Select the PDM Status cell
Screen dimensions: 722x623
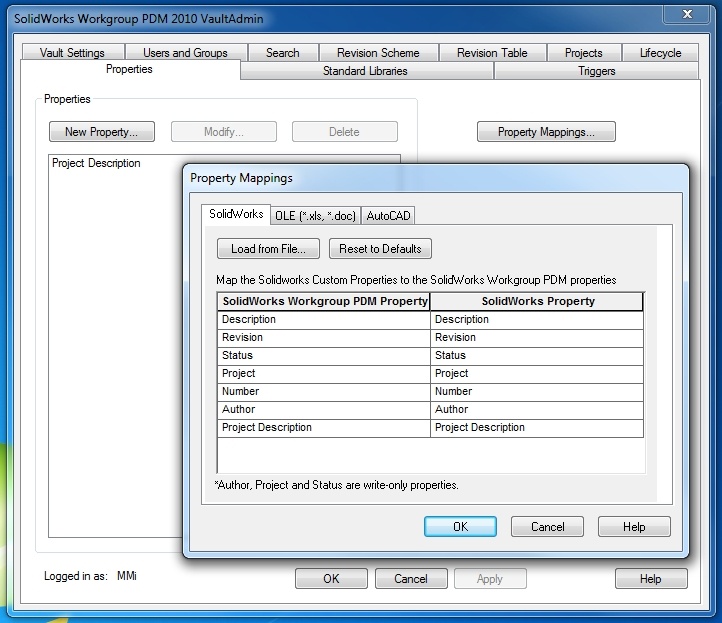[324, 355]
